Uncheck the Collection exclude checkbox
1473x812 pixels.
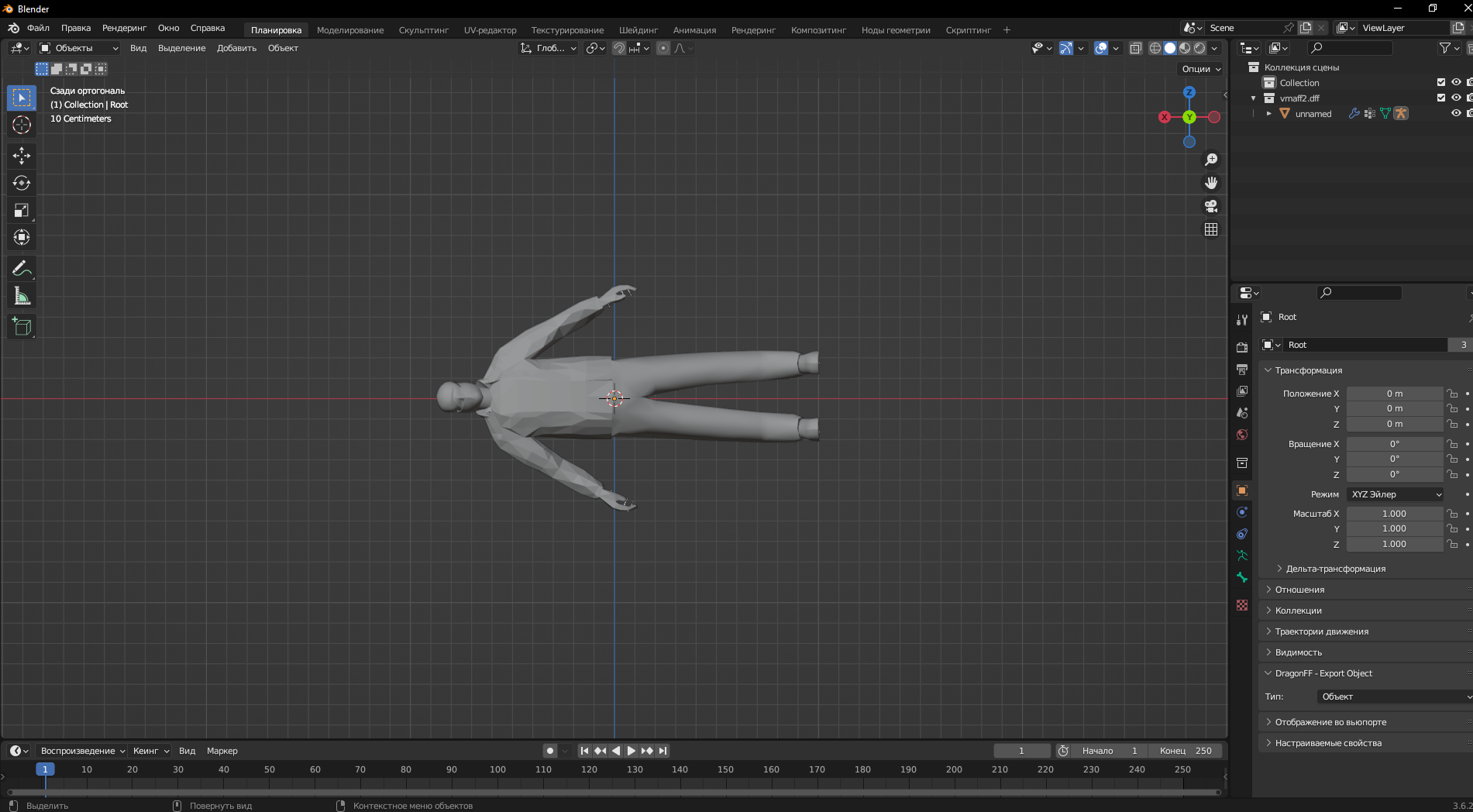click(1441, 82)
